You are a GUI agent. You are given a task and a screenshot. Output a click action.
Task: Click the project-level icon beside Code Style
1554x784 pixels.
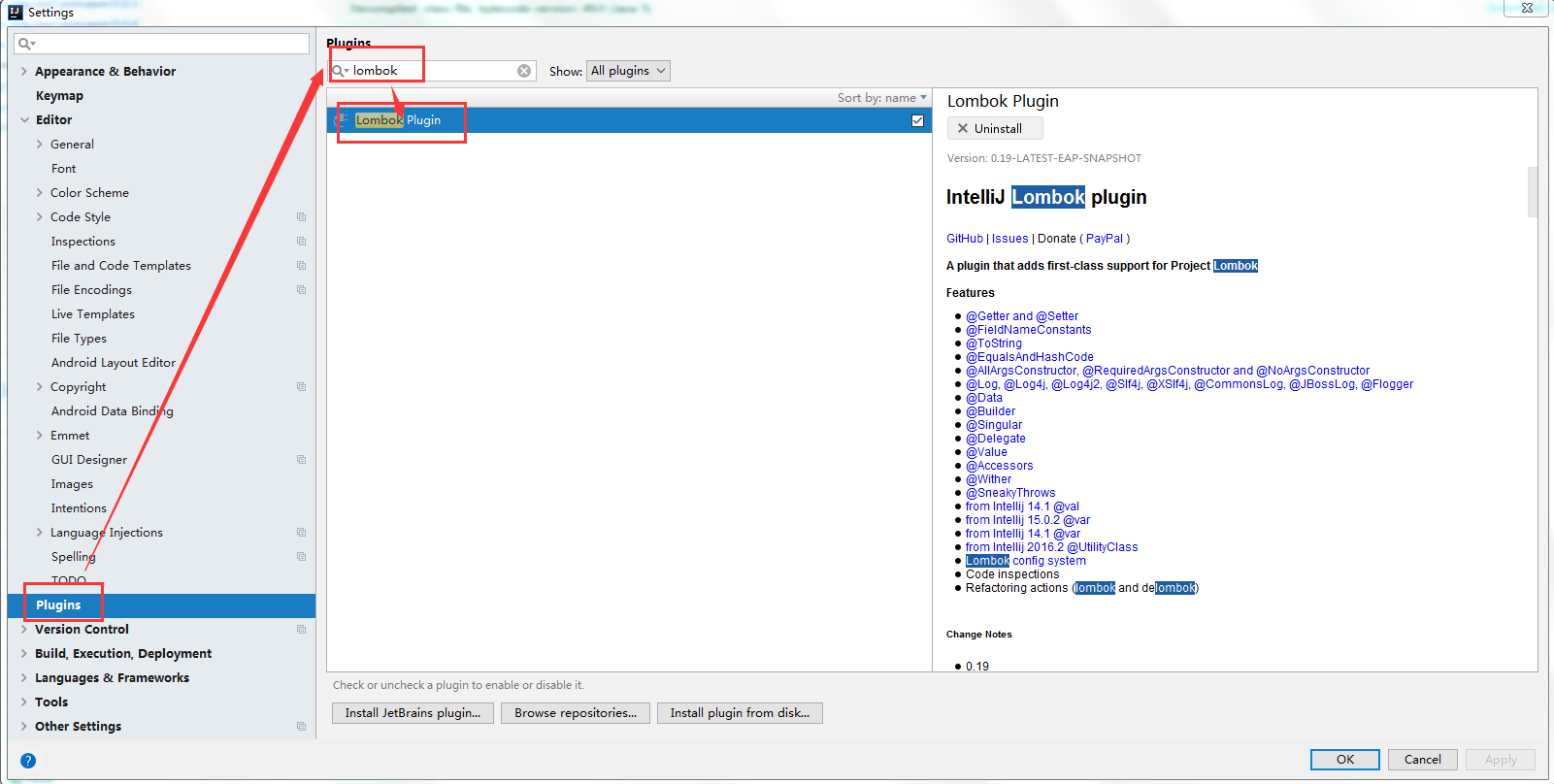click(301, 217)
